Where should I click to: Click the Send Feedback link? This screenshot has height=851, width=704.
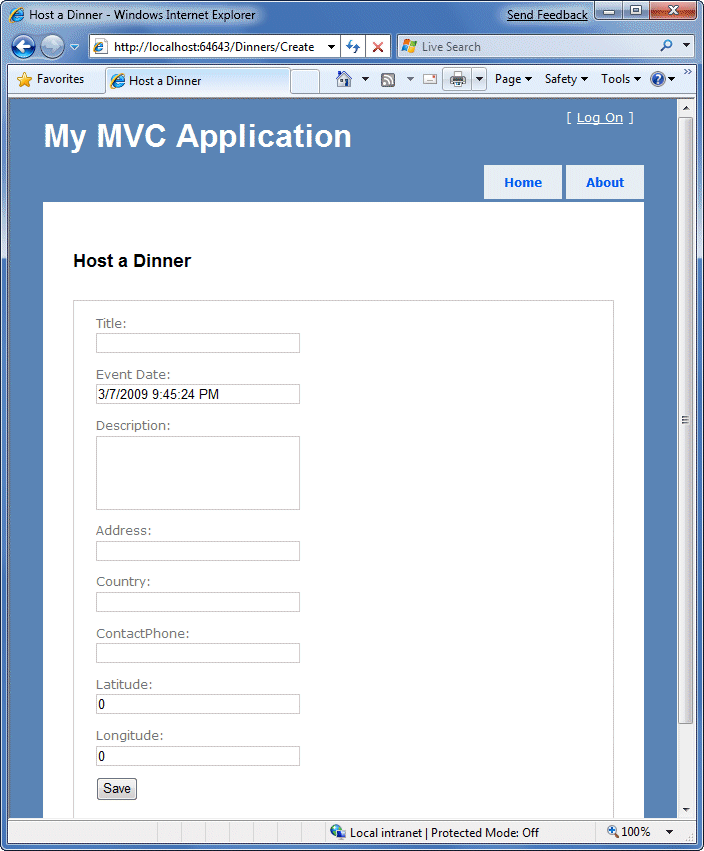[x=547, y=15]
